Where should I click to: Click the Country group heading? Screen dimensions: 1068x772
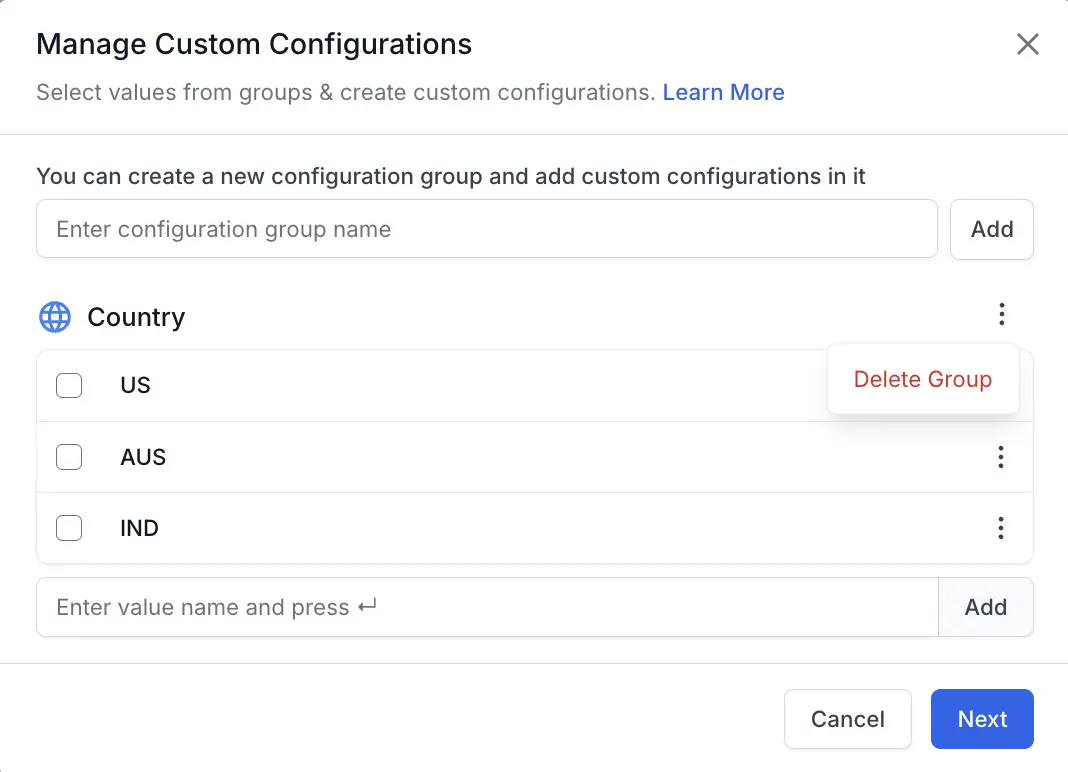click(x=136, y=317)
